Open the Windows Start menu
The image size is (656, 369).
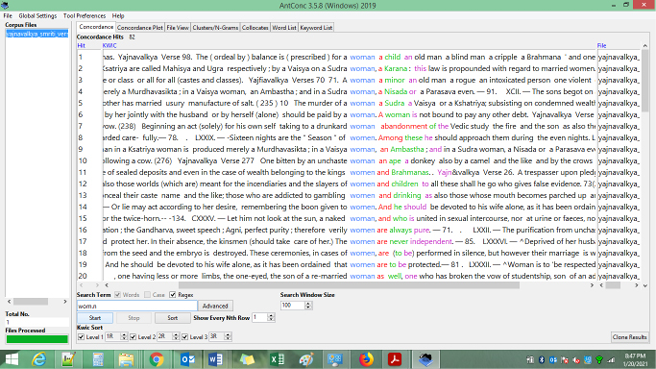tap(11, 359)
